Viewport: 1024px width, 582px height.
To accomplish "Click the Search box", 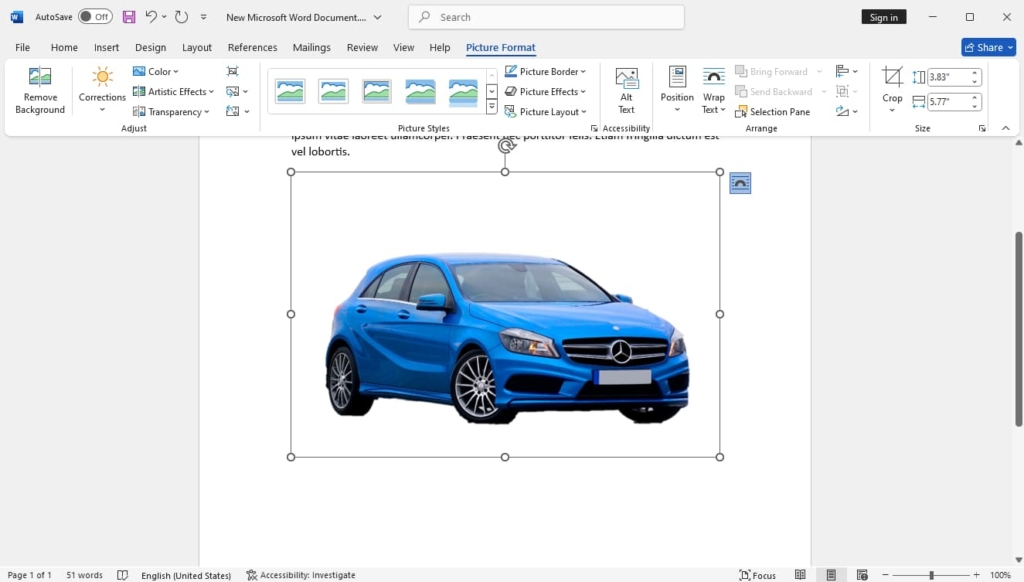I will (546, 17).
